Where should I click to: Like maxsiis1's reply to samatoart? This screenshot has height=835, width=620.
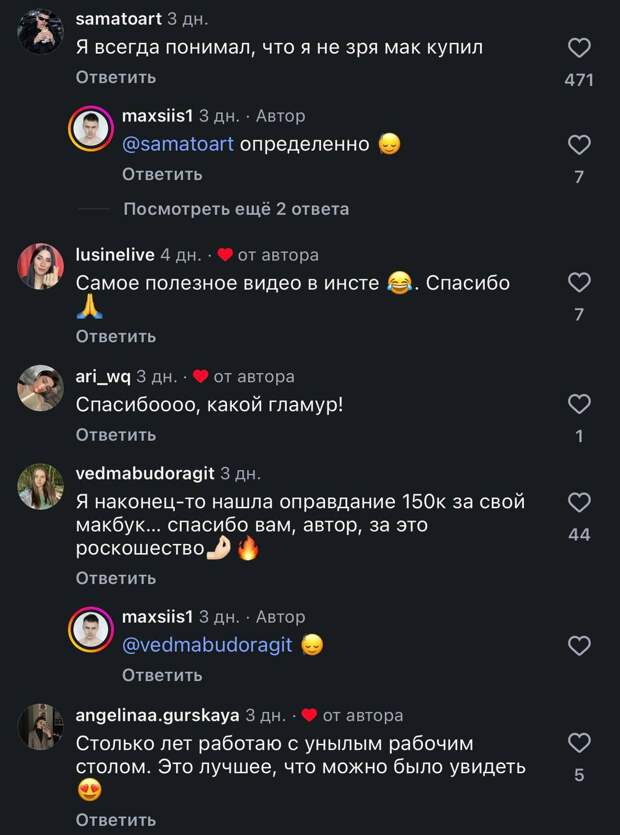[579, 145]
